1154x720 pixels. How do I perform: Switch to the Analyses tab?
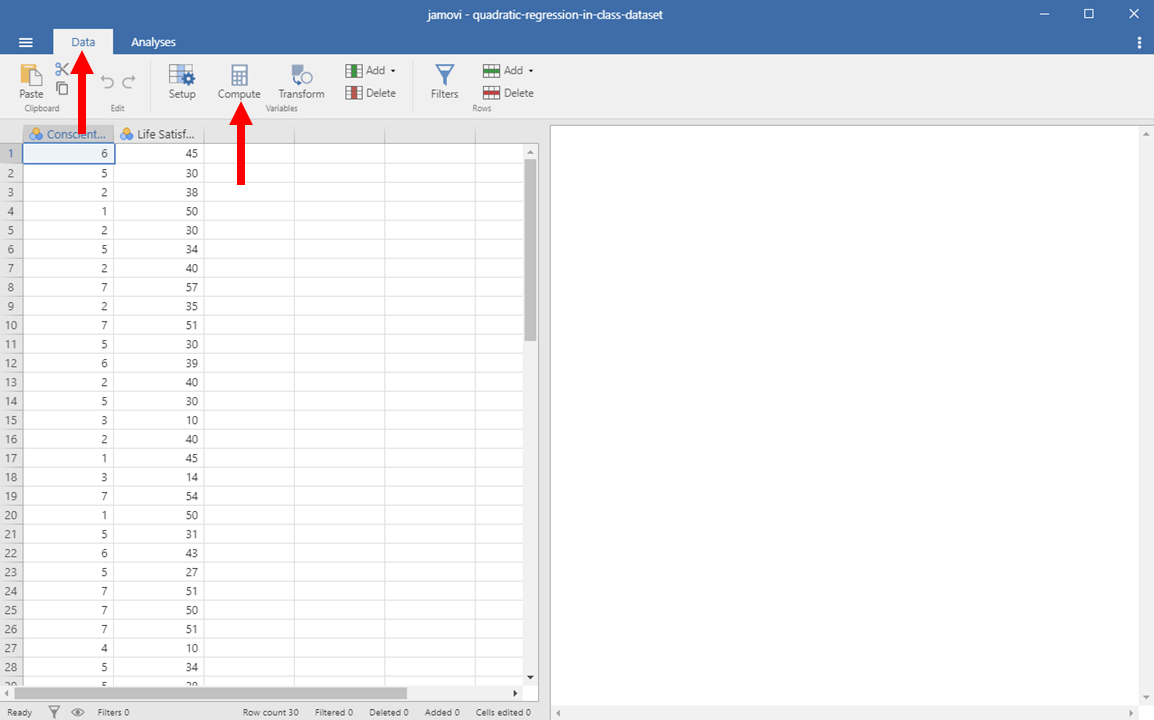pos(153,42)
